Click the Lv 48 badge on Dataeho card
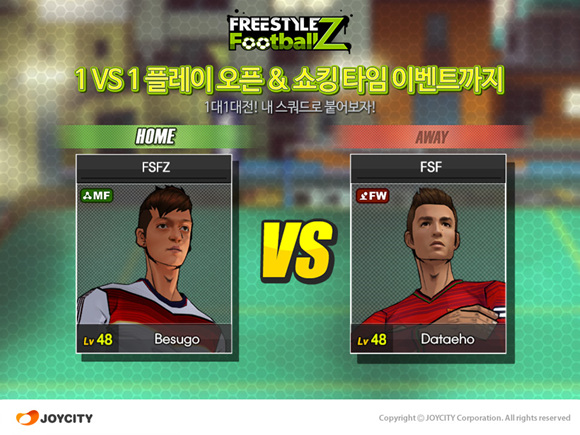580x435 pixels. pos(372,340)
